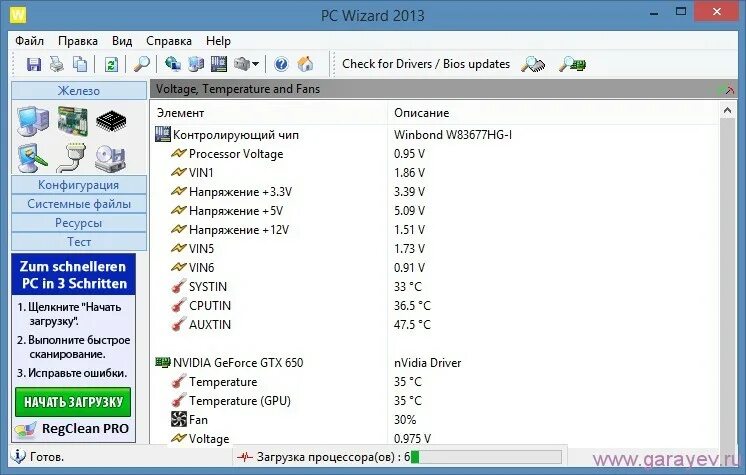Click the НАЧАТЬ ЗАГРУЗКУ green button

click(73, 402)
